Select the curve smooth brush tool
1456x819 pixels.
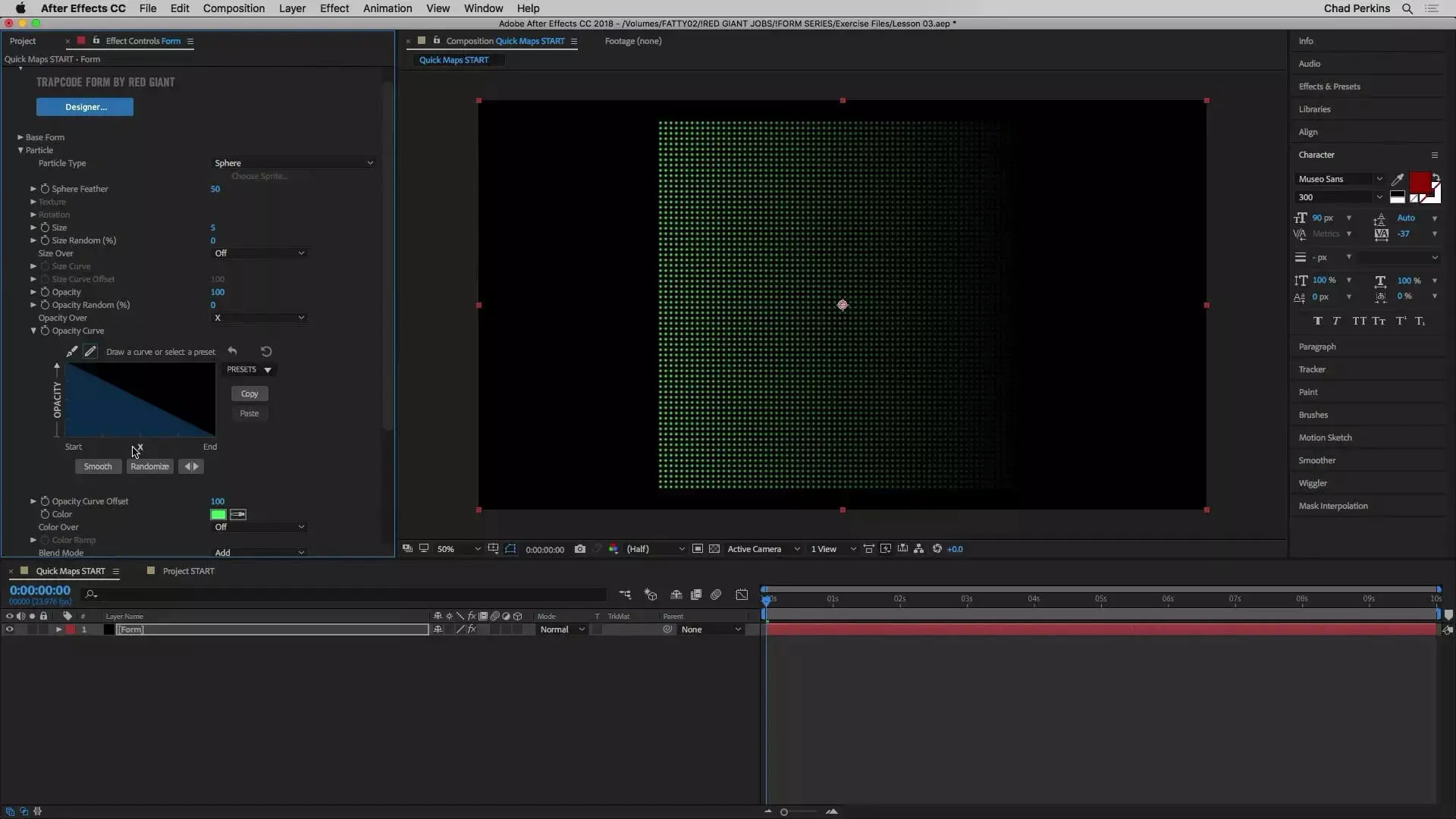pyautogui.click(x=71, y=351)
